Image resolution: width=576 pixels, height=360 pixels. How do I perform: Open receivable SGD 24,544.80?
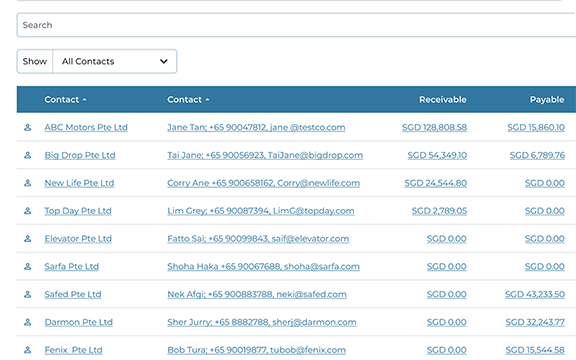436,183
